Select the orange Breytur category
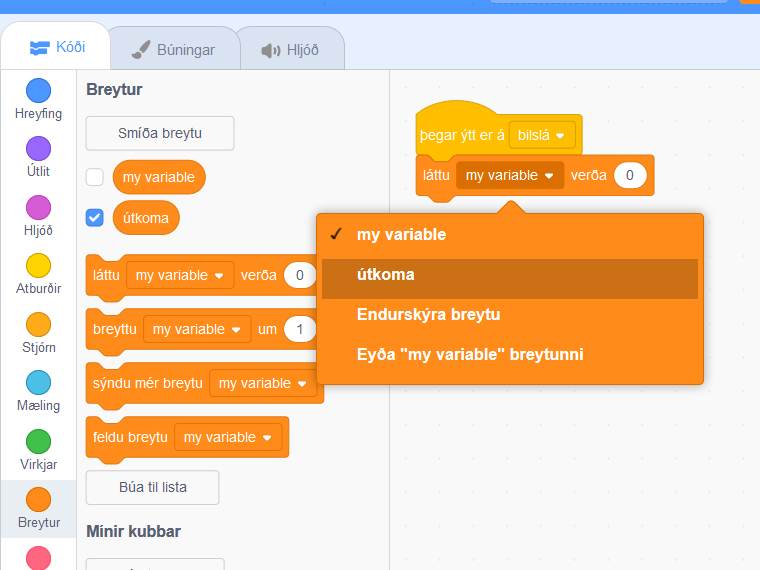 38,499
